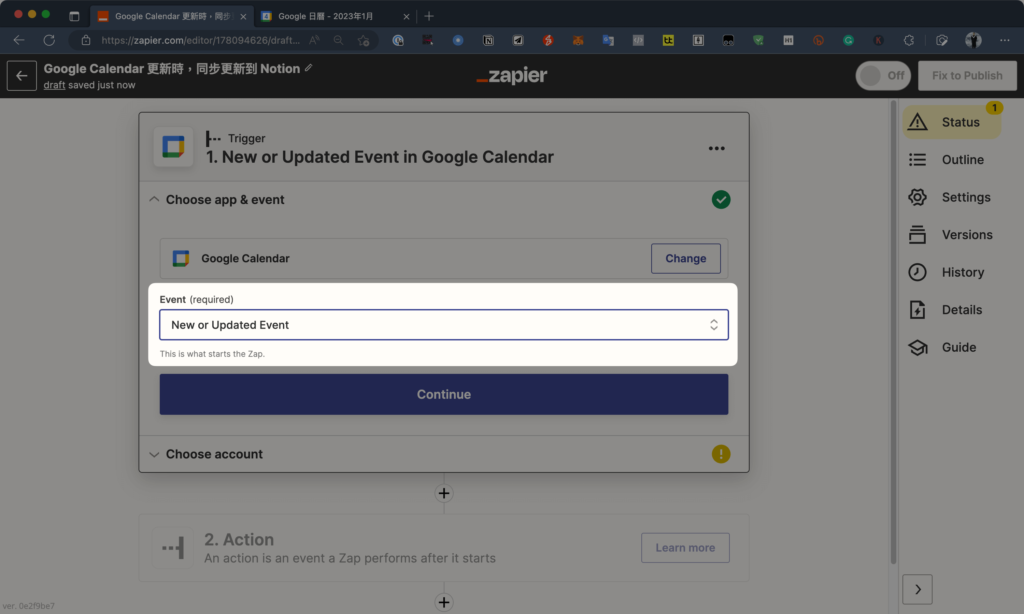
Task: Close the Google 日曆 browser tab
Action: point(406,16)
